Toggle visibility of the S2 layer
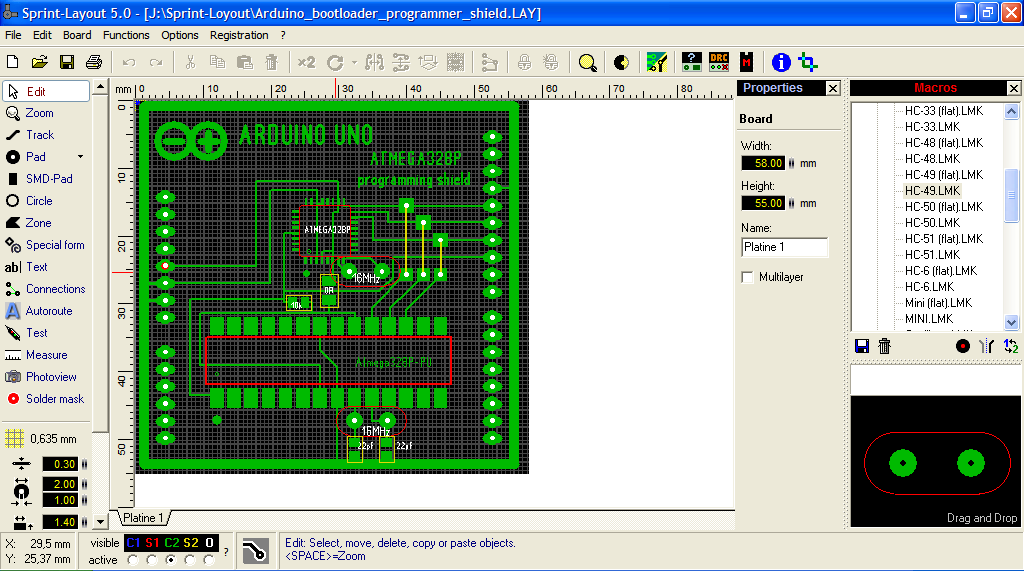 (191, 543)
